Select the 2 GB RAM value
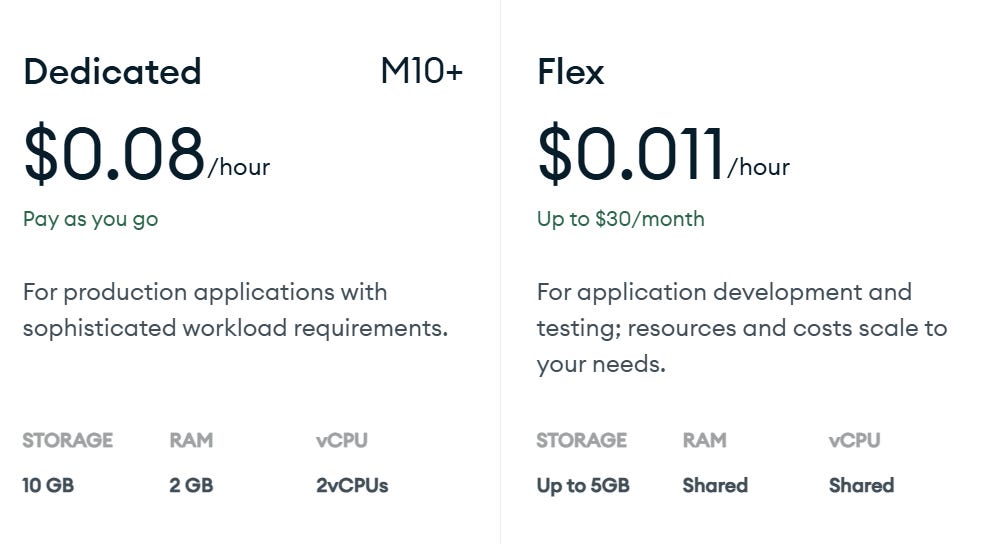984x544 pixels. [191, 486]
